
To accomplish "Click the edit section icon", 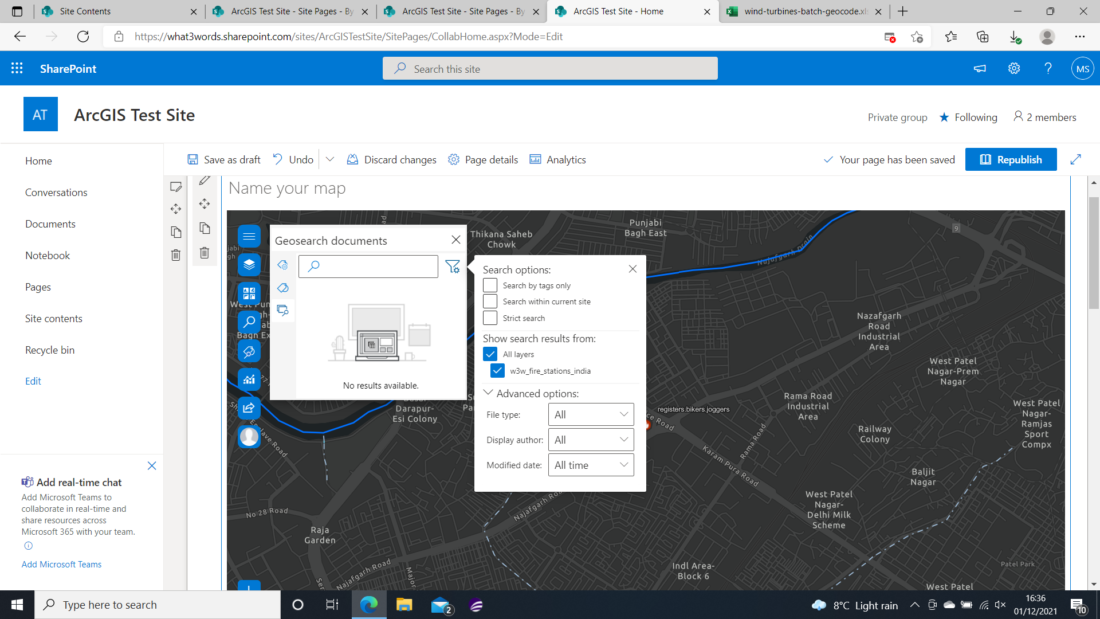I will (x=175, y=187).
